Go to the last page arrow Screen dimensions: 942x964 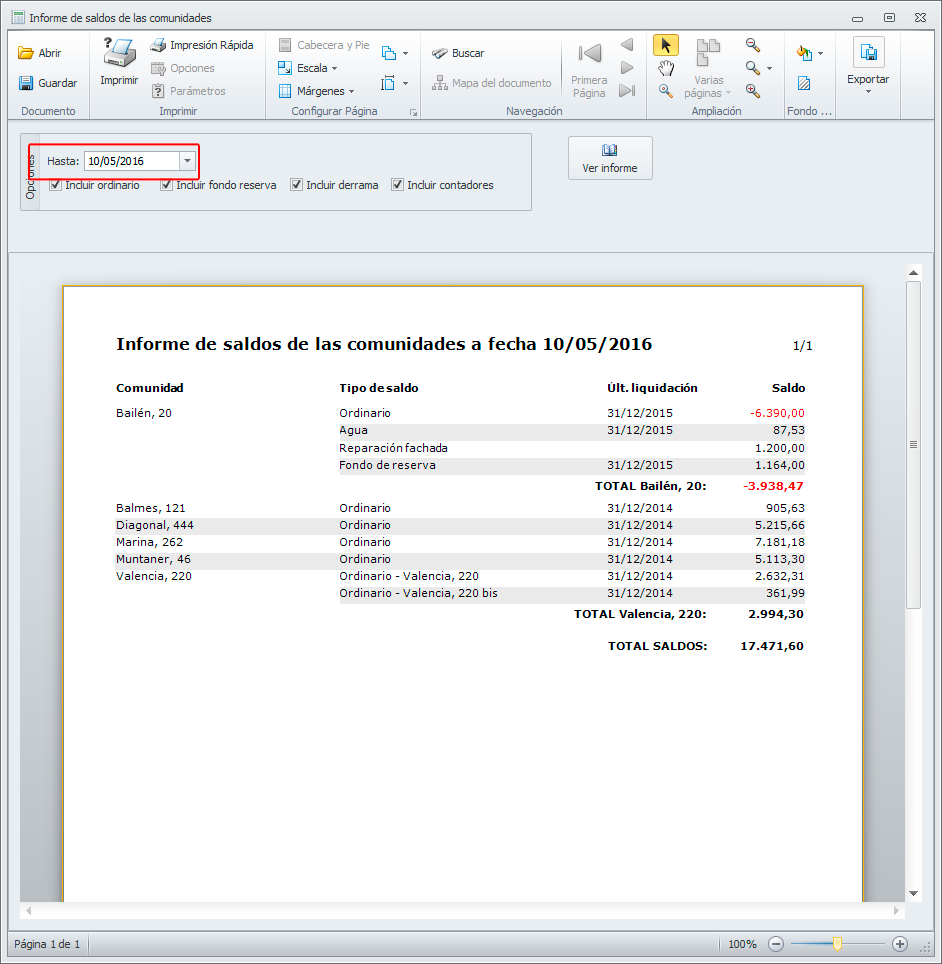click(627, 91)
